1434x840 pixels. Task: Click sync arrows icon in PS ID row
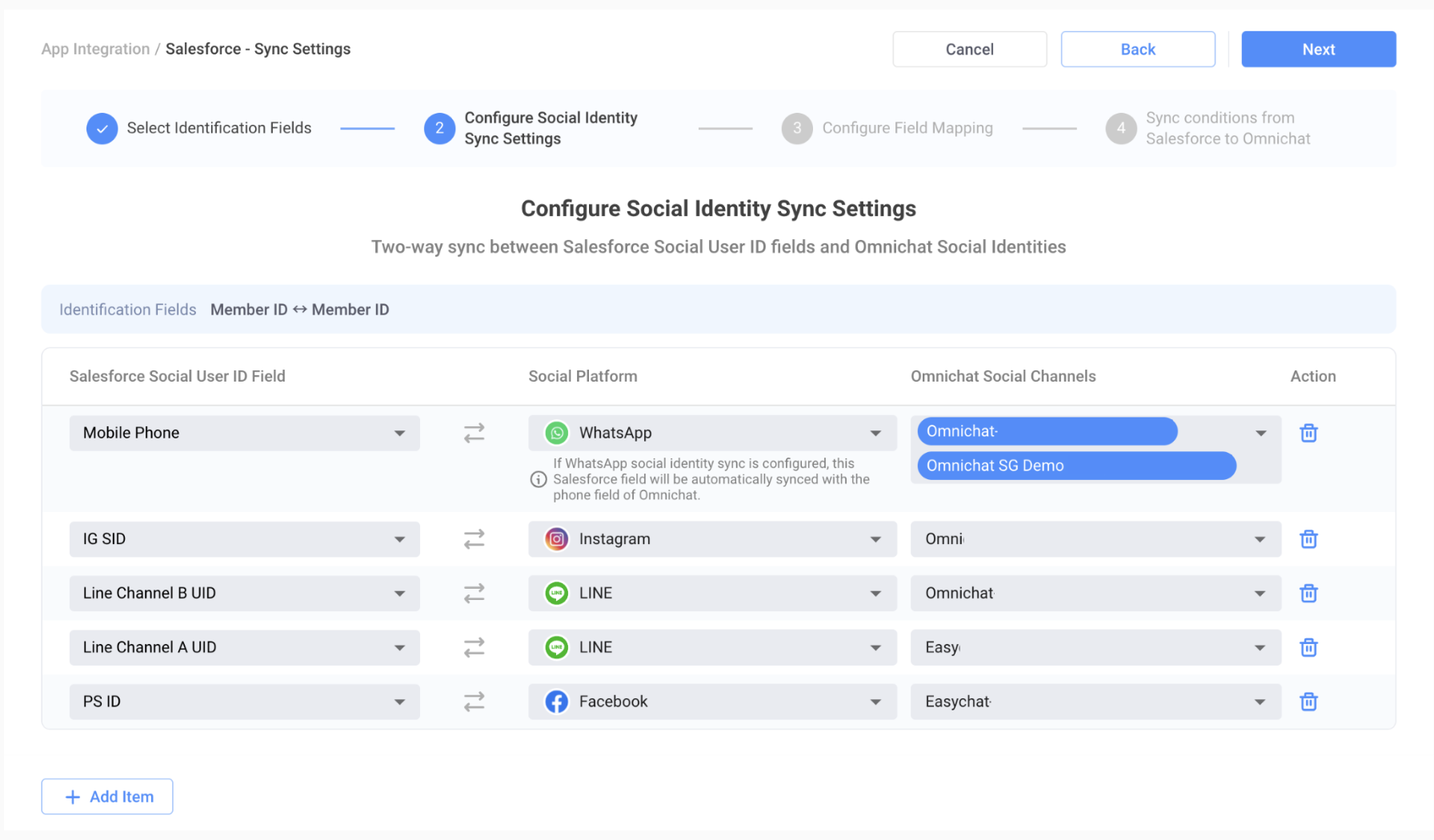pyautogui.click(x=474, y=702)
